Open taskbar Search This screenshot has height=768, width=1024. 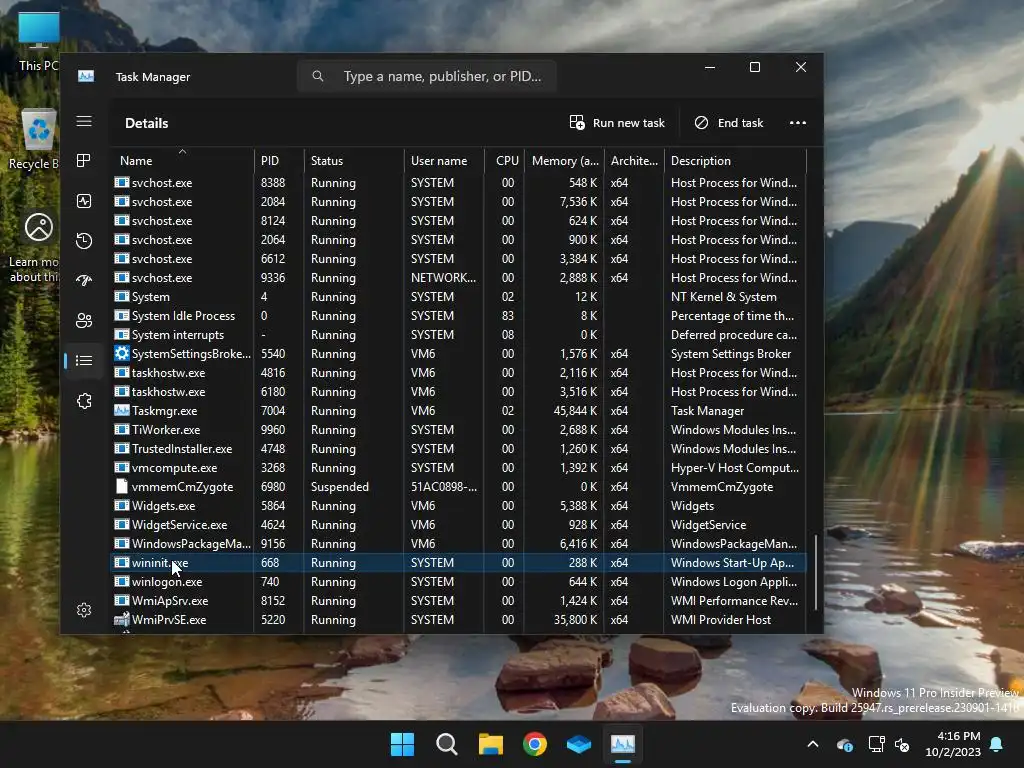click(x=447, y=744)
